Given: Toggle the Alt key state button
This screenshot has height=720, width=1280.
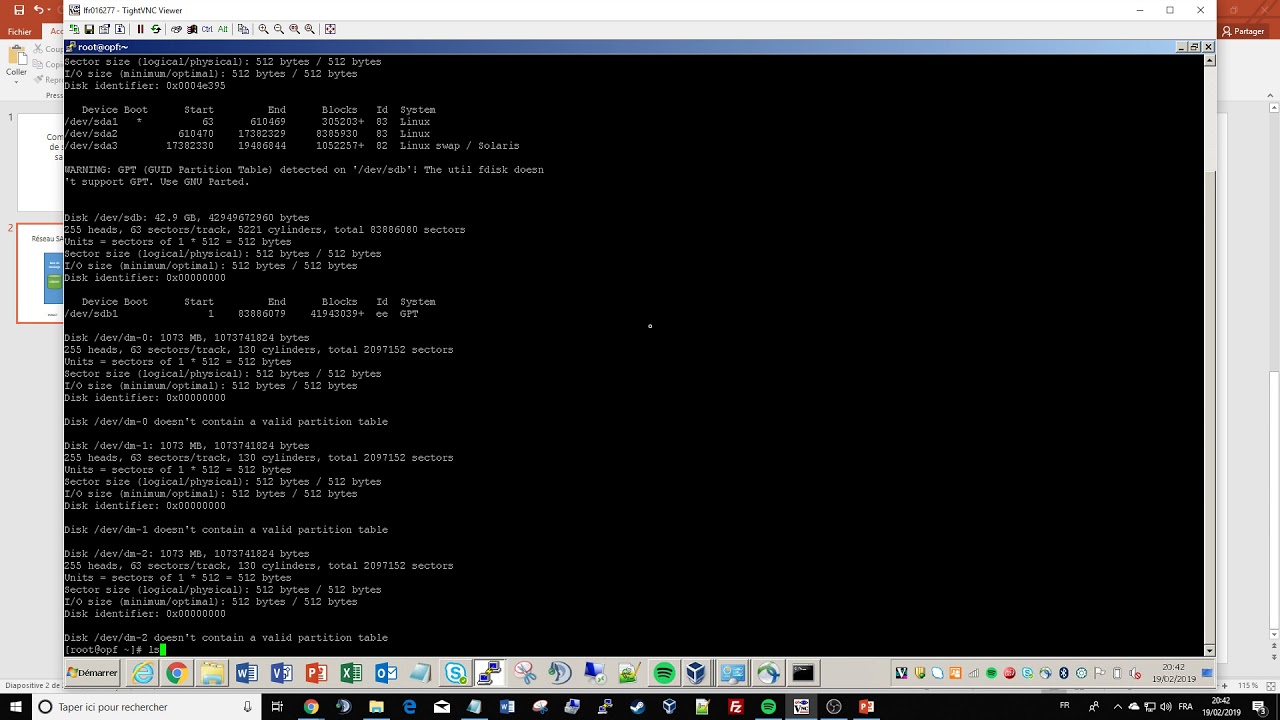Looking at the screenshot, I should [222, 29].
